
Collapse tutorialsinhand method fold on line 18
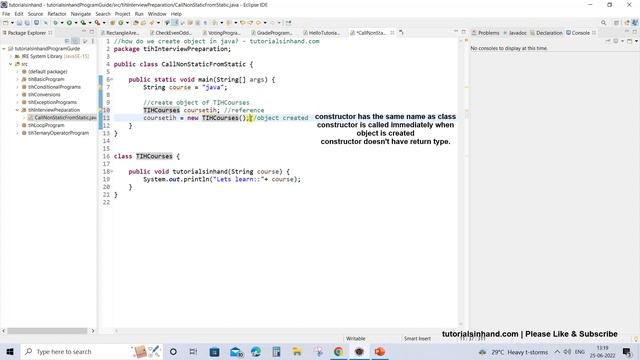(111, 171)
